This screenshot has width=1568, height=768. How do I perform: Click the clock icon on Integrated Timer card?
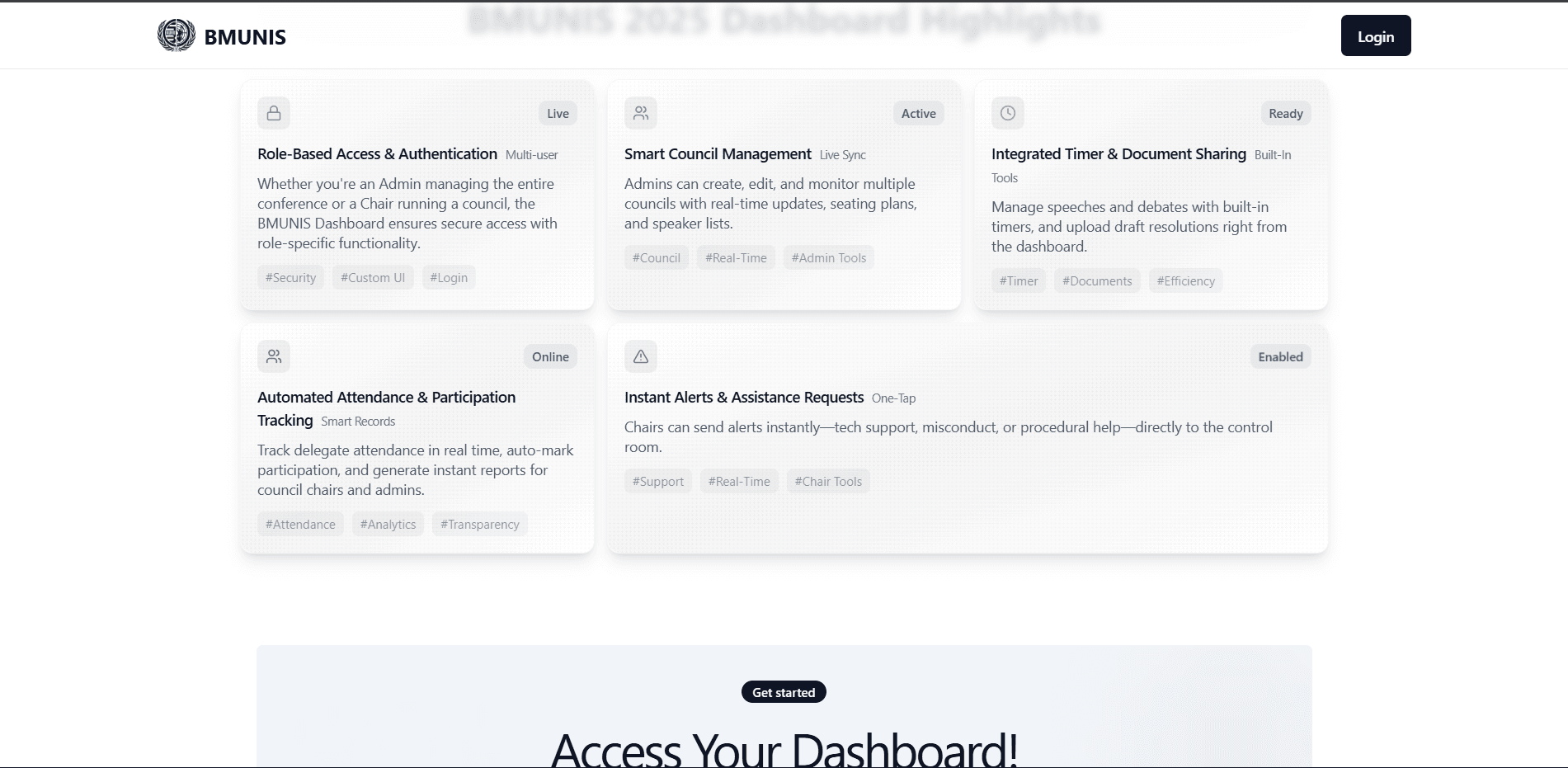coord(1008,113)
